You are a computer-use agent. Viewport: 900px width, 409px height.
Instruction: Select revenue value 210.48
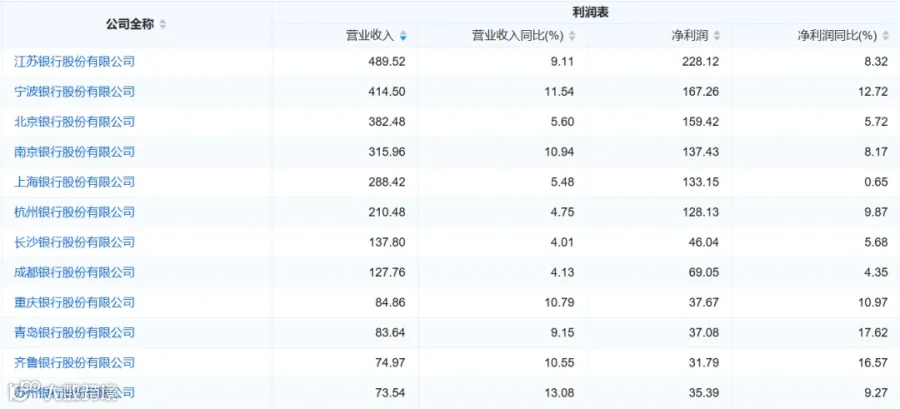pos(387,212)
